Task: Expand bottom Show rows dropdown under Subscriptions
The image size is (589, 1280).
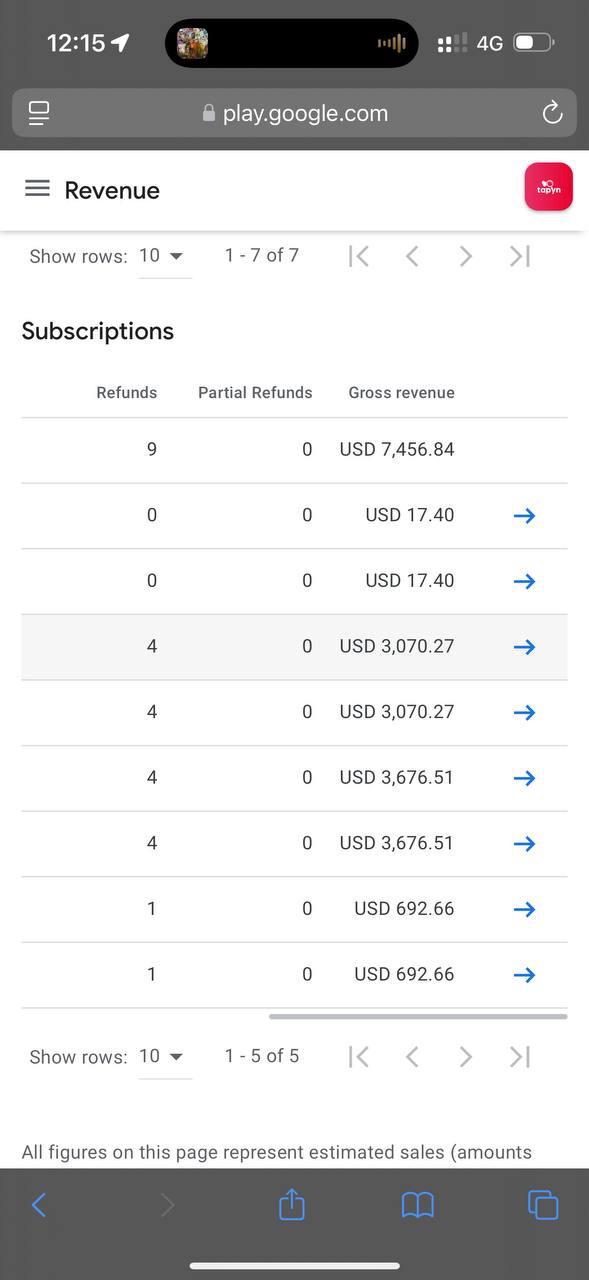Action: click(x=163, y=1057)
